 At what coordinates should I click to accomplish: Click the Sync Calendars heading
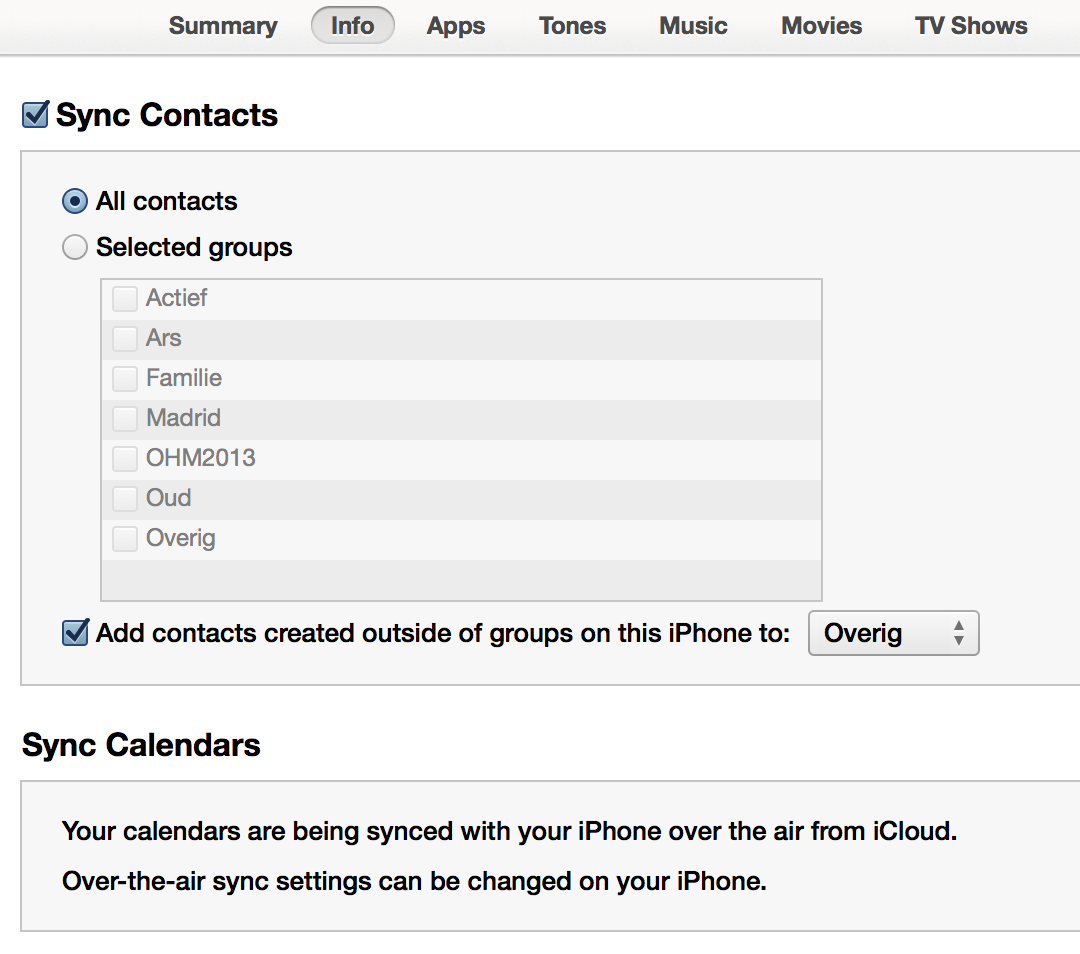(141, 745)
